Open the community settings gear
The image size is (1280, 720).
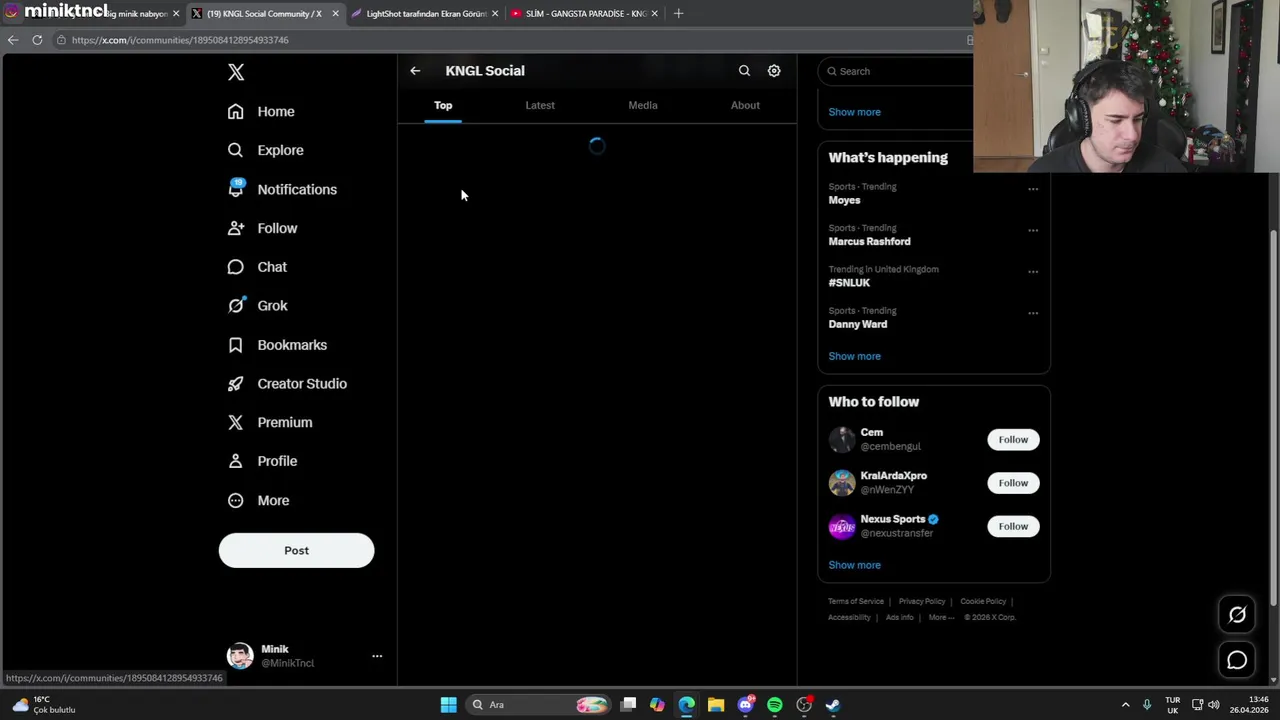tap(774, 71)
